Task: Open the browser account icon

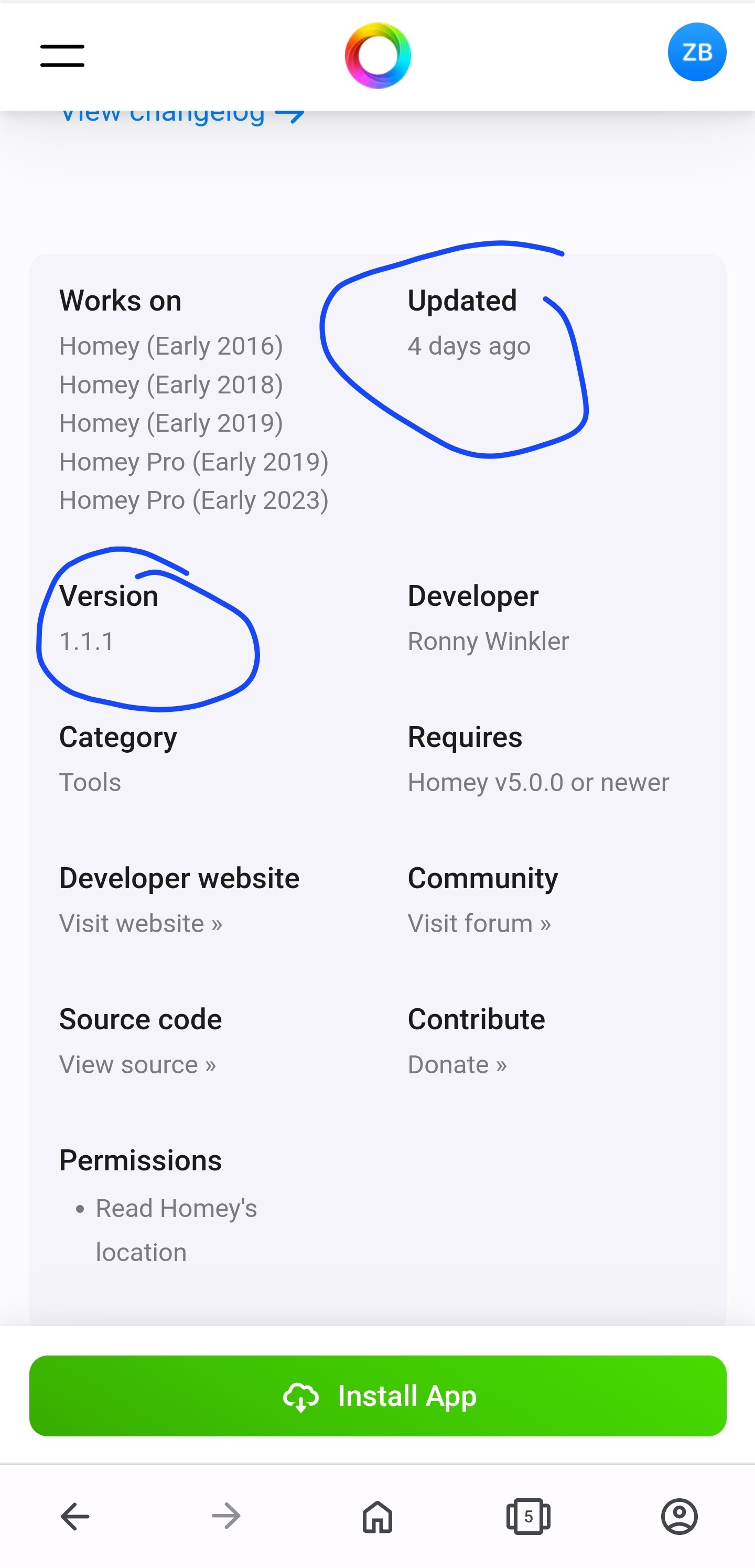Action: click(x=679, y=1516)
